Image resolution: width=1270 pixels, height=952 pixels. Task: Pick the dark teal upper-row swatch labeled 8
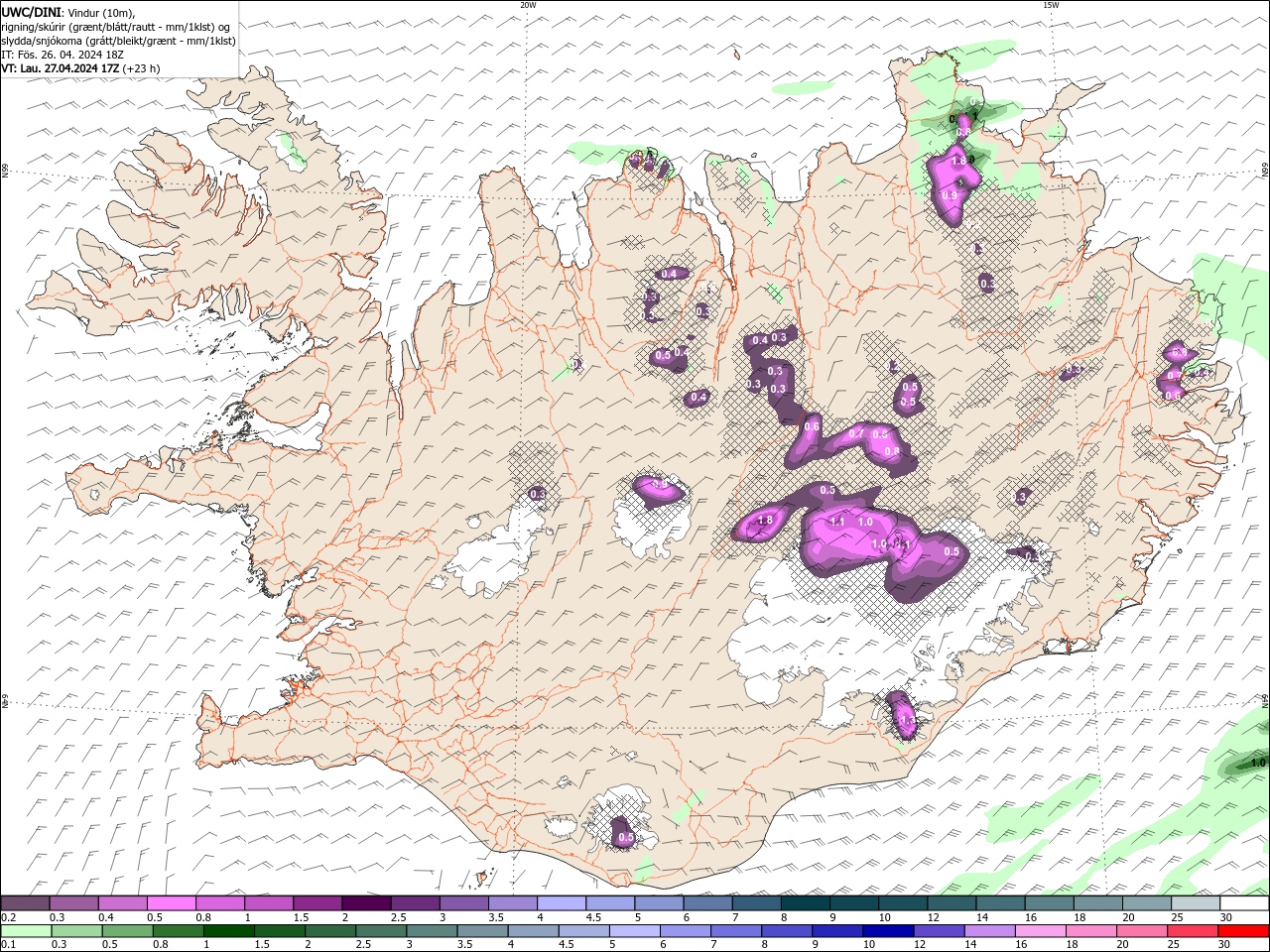pos(805,903)
